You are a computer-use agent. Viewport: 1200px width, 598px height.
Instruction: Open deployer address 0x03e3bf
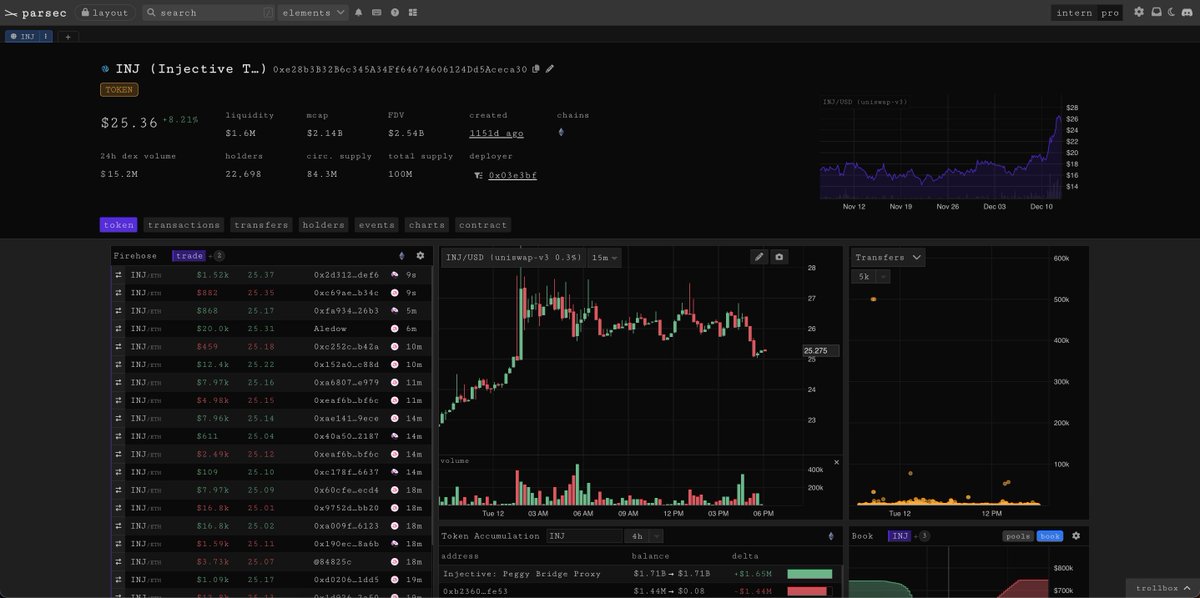[x=512, y=175]
